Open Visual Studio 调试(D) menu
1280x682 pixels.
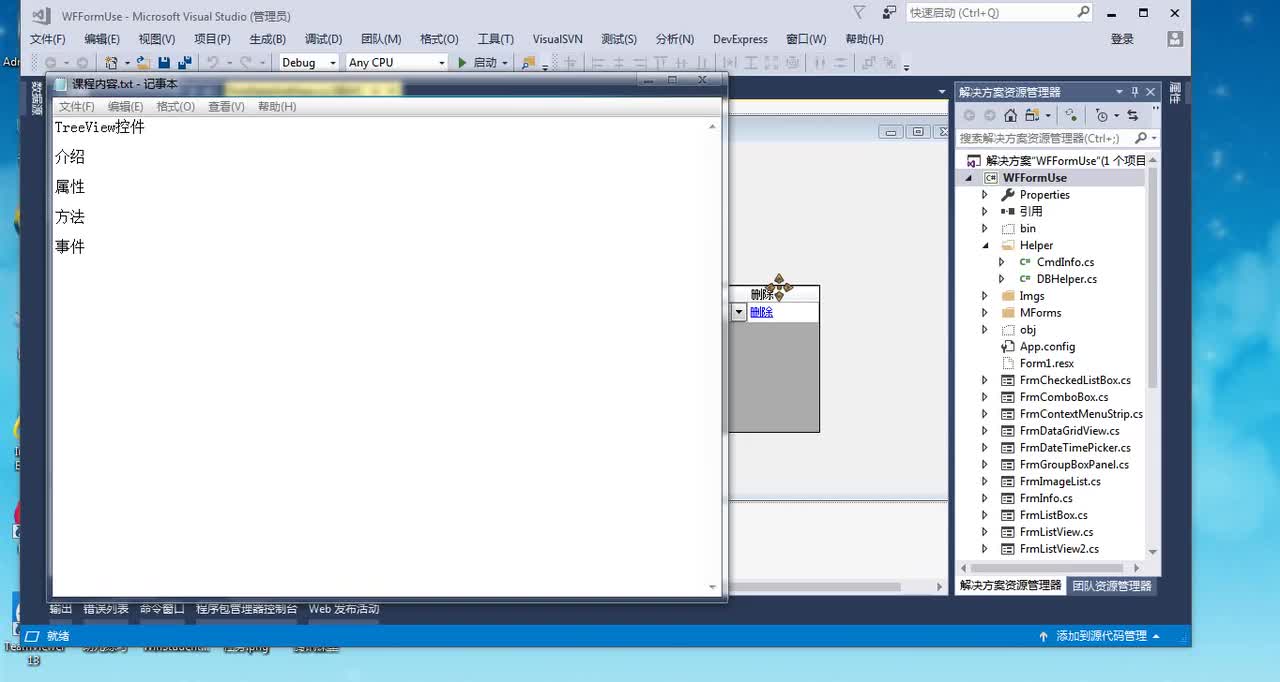tap(323, 39)
